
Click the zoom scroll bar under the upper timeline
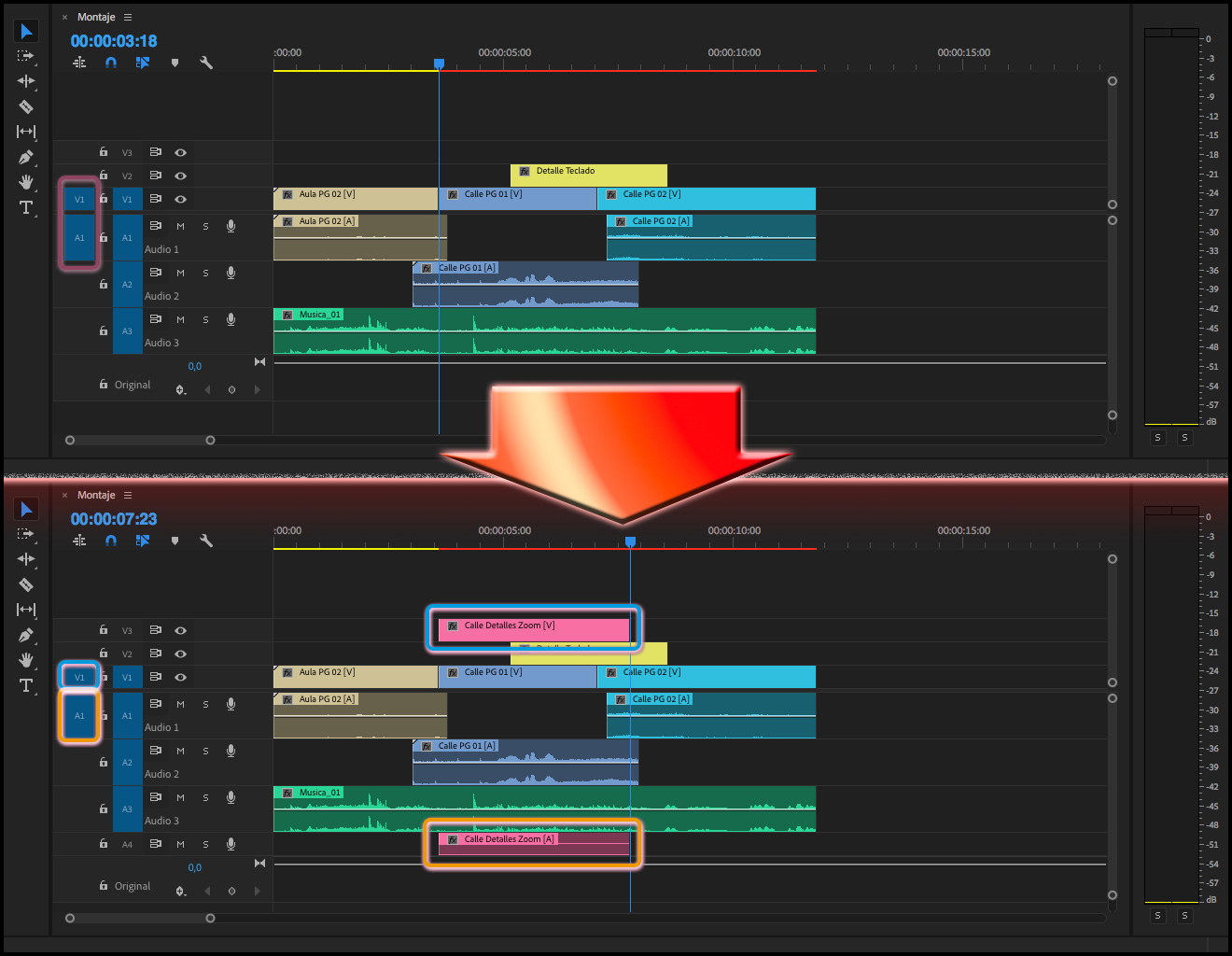(140, 440)
